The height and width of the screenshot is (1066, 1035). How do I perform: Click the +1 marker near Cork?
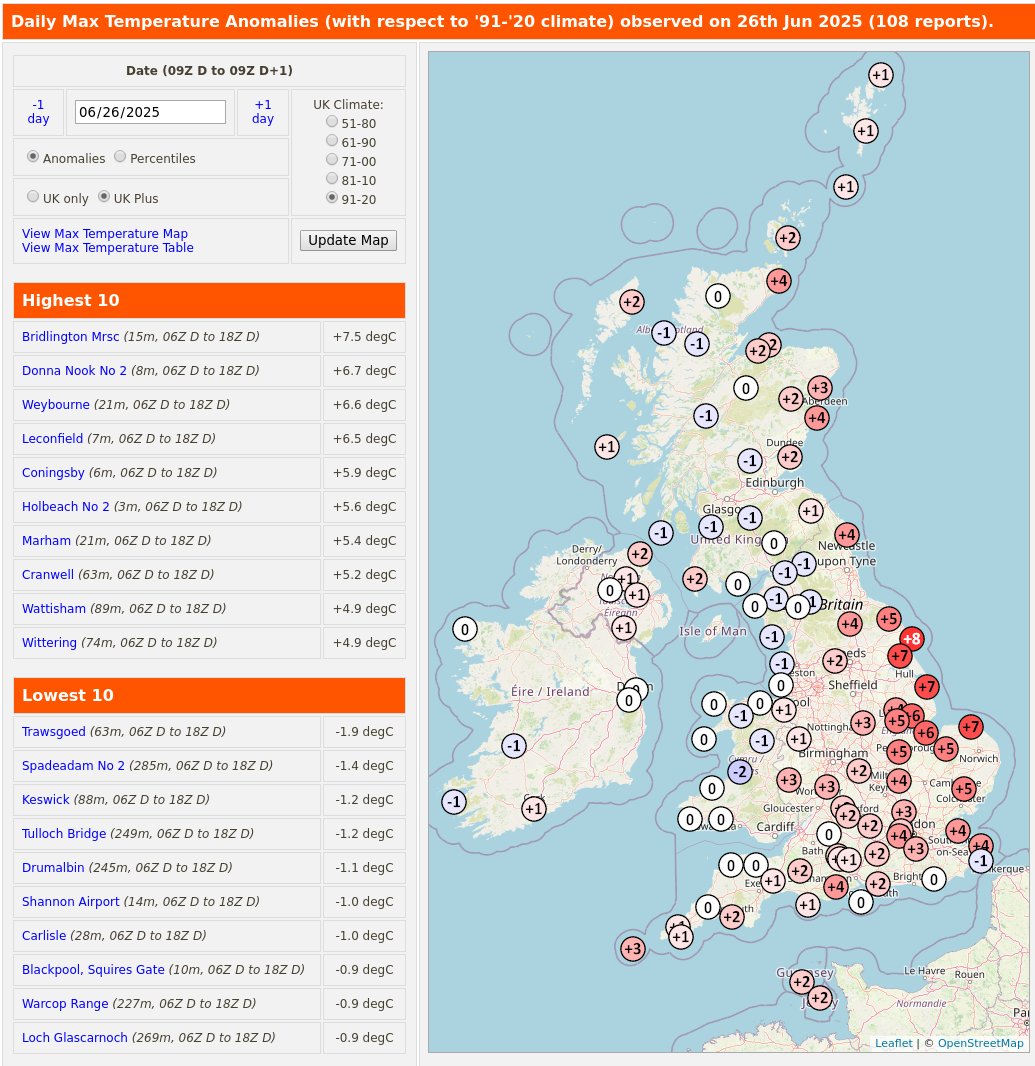534,809
